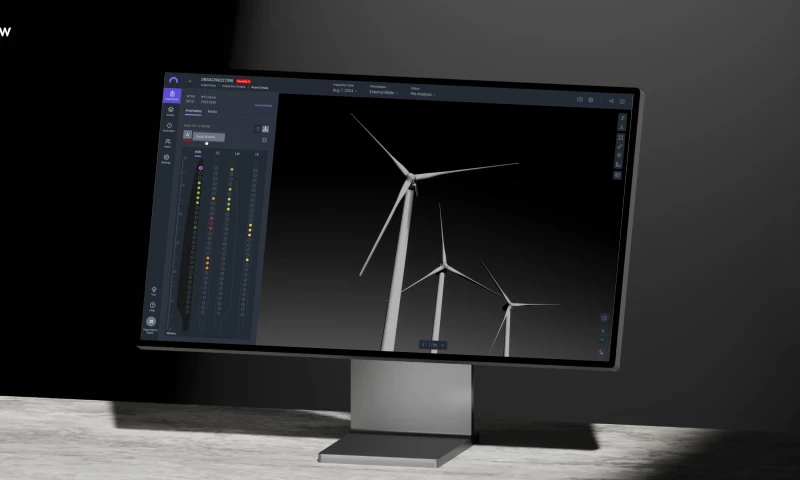The height and width of the screenshot is (480, 800).
Task: Open Settings from the sidebar
Action: click(166, 159)
